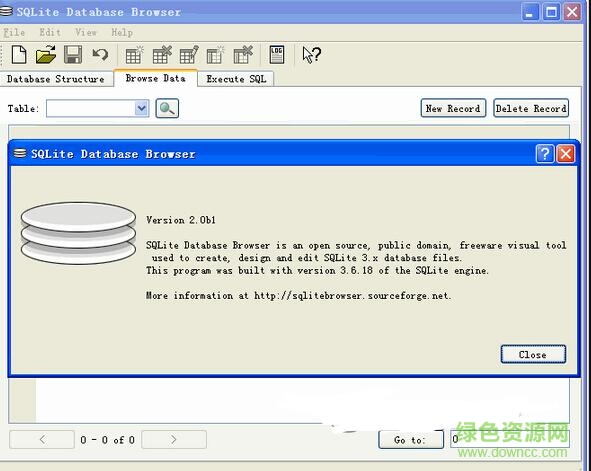Open the SQL log window icon
Viewport: 591px width, 471px height.
(x=277, y=55)
